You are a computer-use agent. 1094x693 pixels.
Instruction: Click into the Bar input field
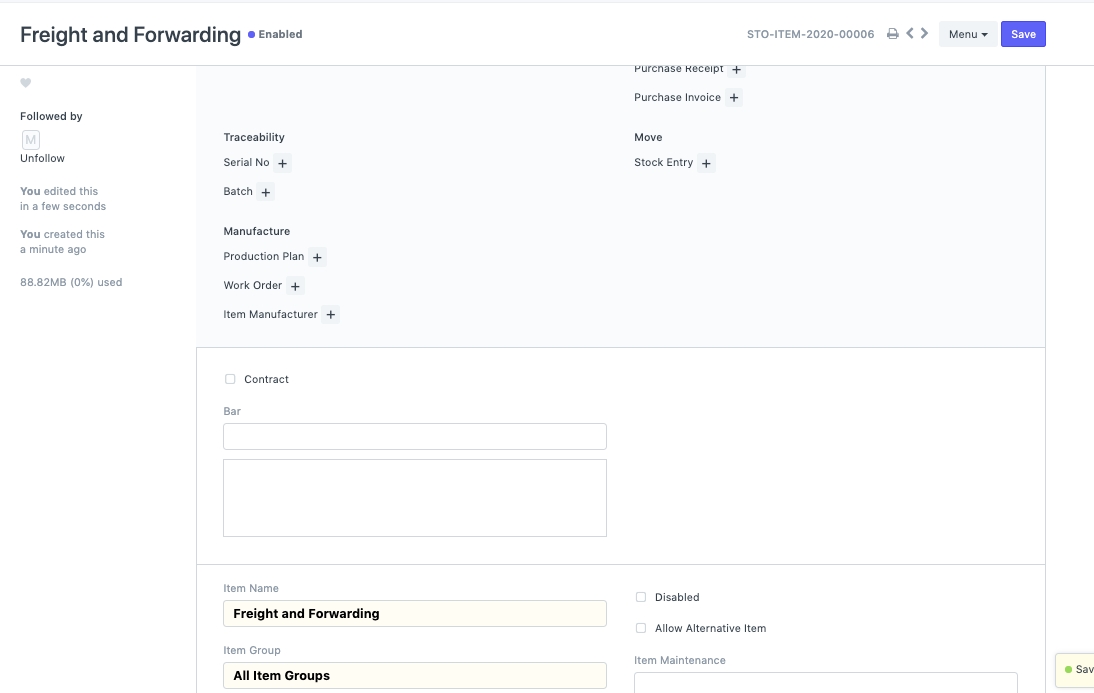pos(414,437)
